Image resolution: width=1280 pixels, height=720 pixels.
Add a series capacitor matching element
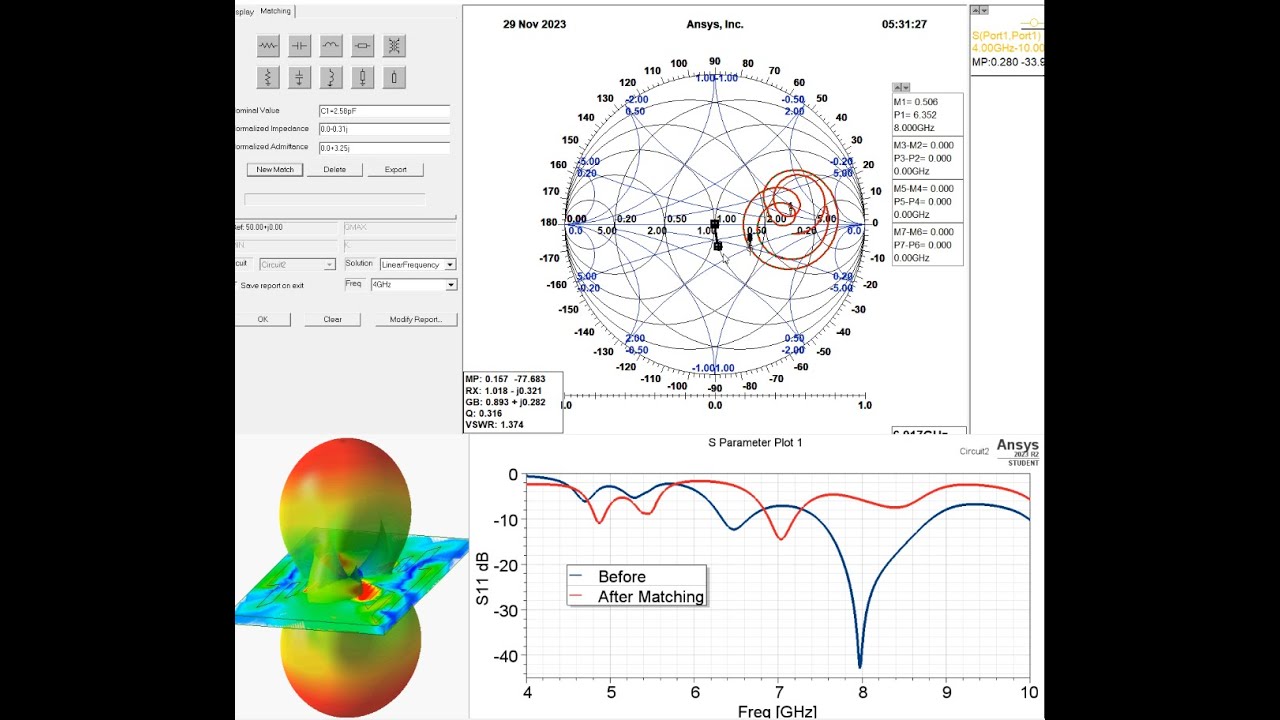coord(299,45)
